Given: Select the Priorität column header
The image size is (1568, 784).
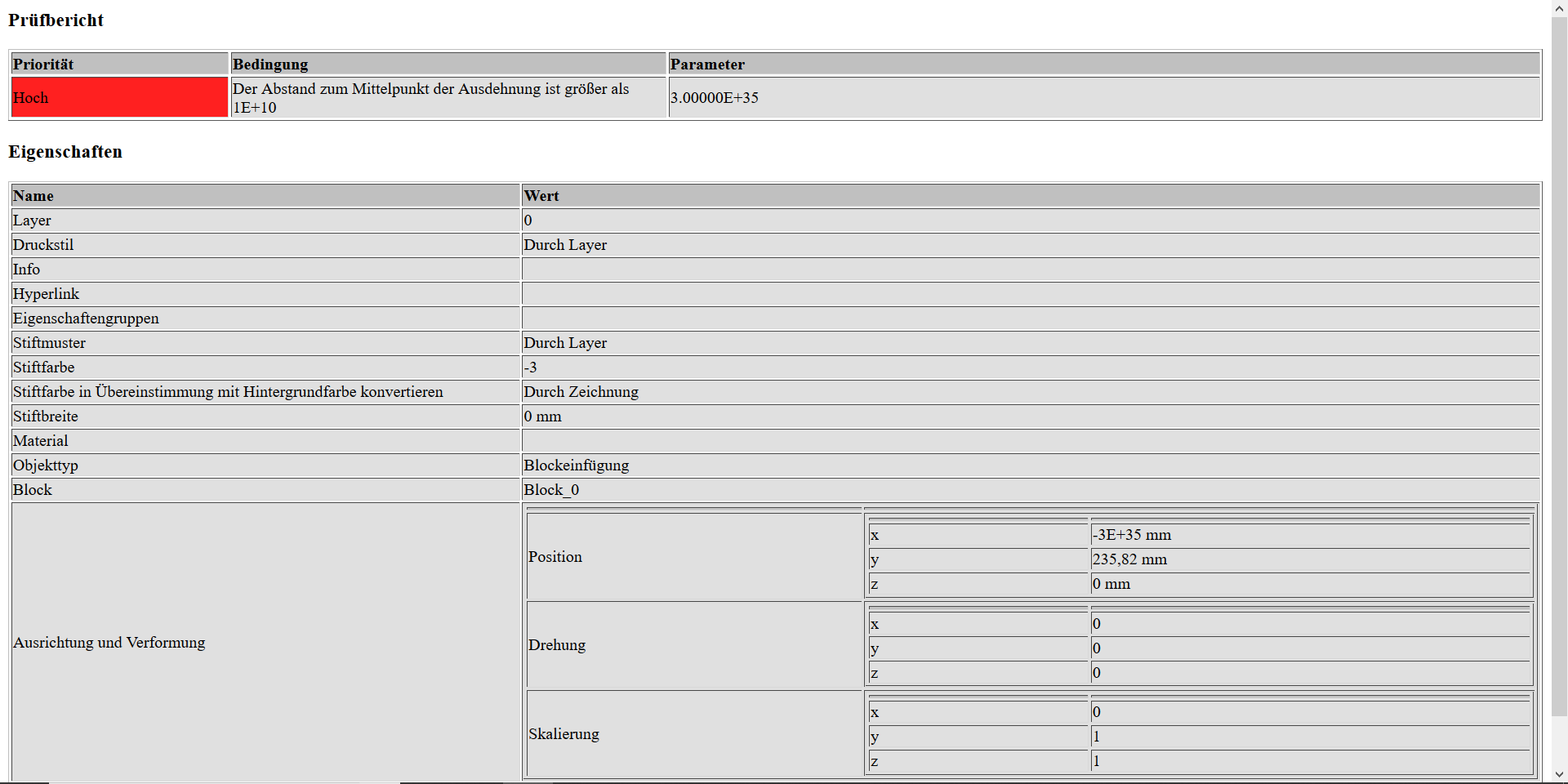Looking at the screenshot, I should click(x=119, y=64).
